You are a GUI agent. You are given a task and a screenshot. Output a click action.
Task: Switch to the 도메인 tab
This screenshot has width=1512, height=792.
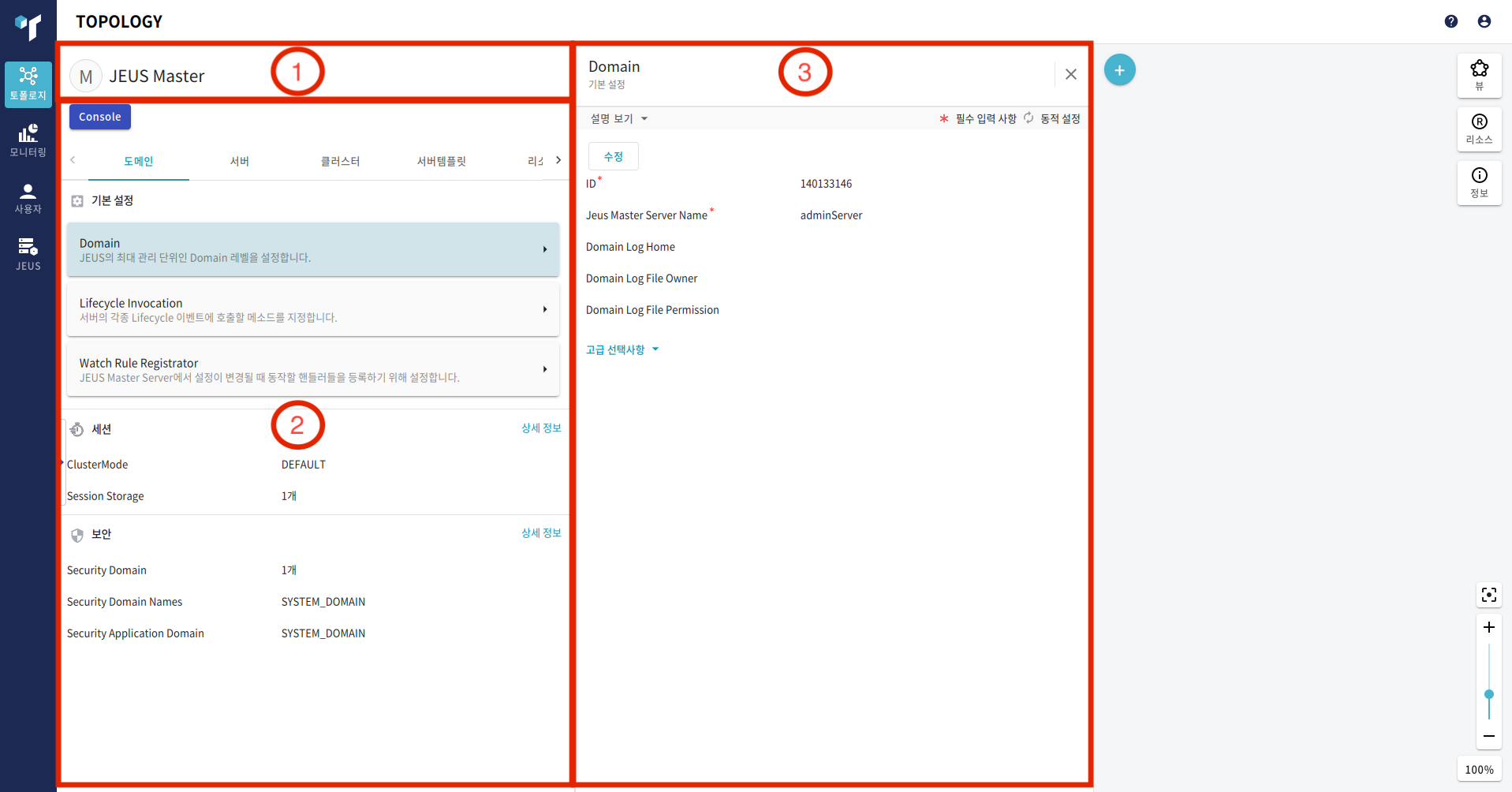(139, 161)
